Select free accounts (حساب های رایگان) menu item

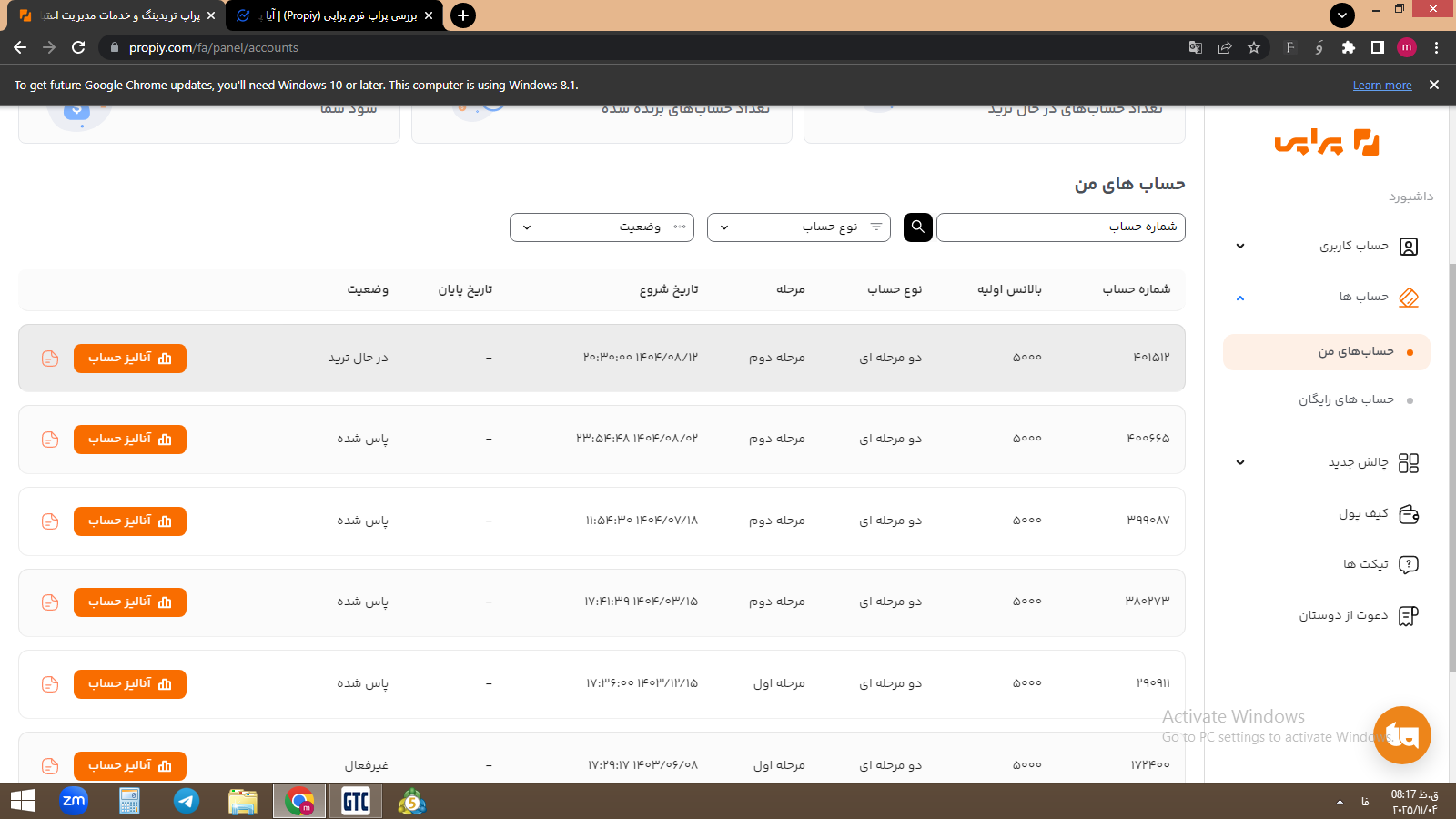[1346, 399]
